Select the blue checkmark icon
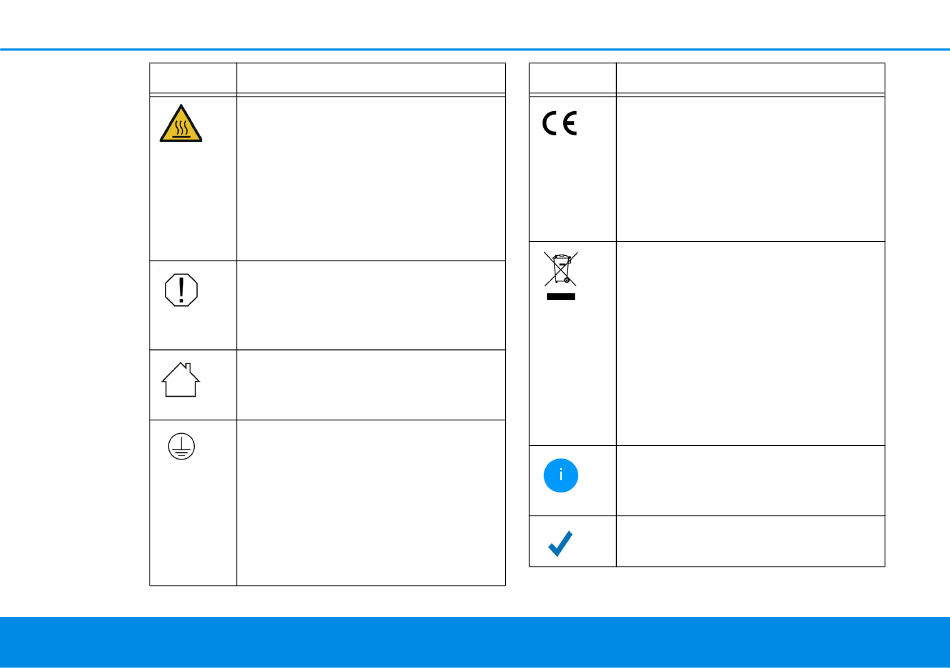This screenshot has width=950, height=668. point(560,543)
